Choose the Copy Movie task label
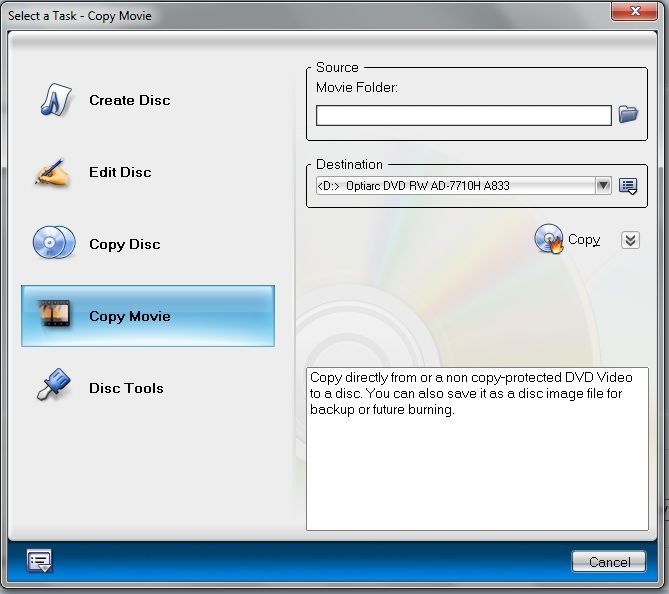669x594 pixels. (130, 316)
